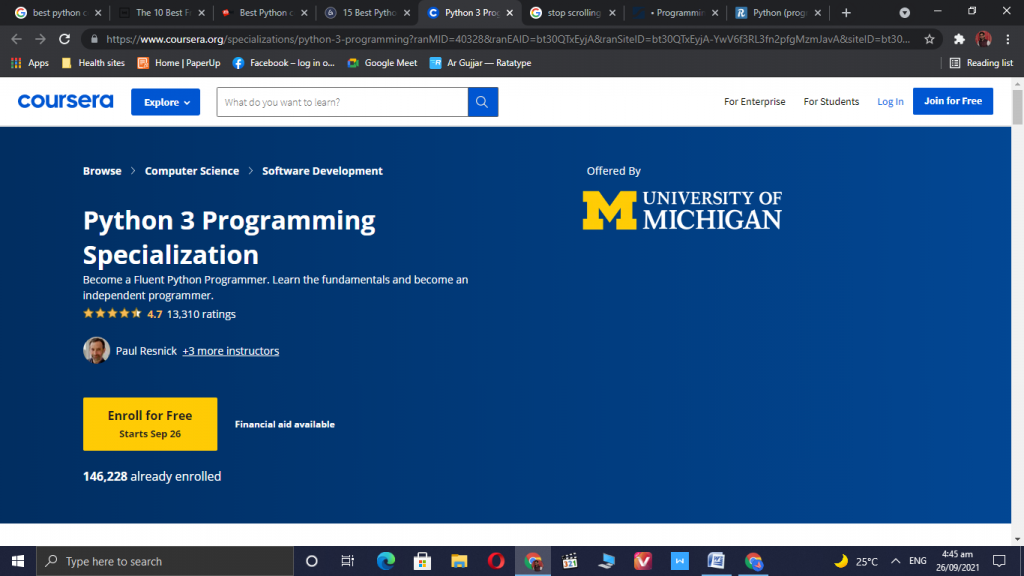Click Enroll for Free button
The height and width of the screenshot is (576, 1024).
[x=150, y=424]
